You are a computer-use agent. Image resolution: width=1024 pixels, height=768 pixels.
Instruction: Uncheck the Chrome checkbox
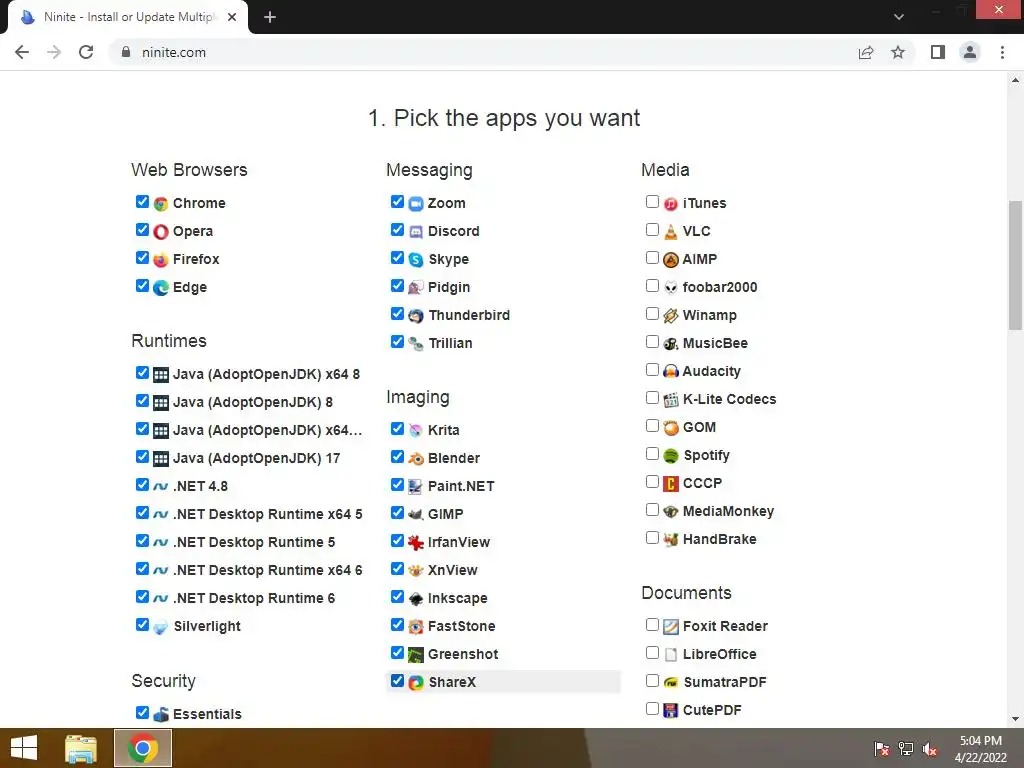[x=142, y=202]
